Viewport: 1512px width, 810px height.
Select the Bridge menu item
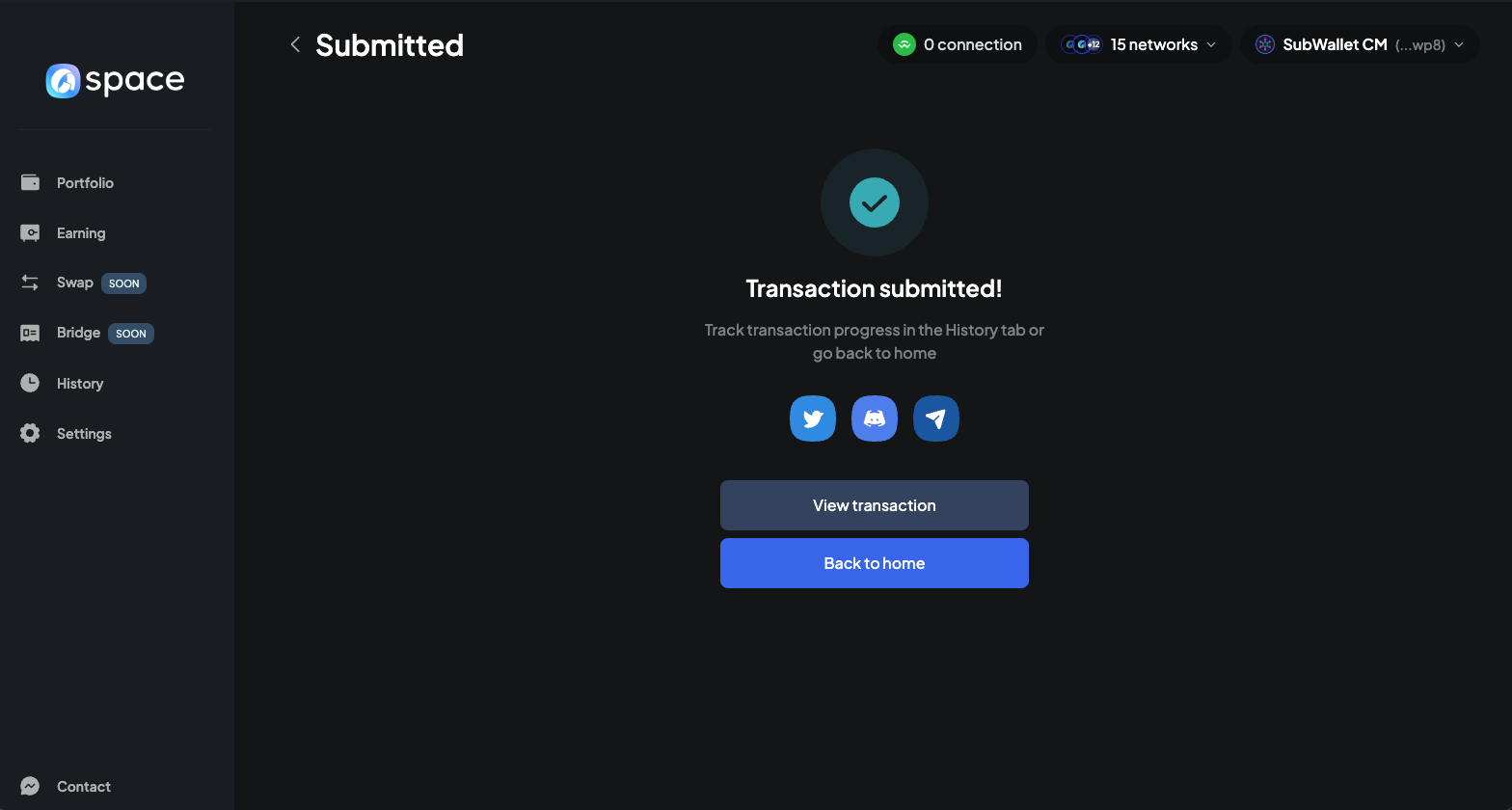(78, 333)
